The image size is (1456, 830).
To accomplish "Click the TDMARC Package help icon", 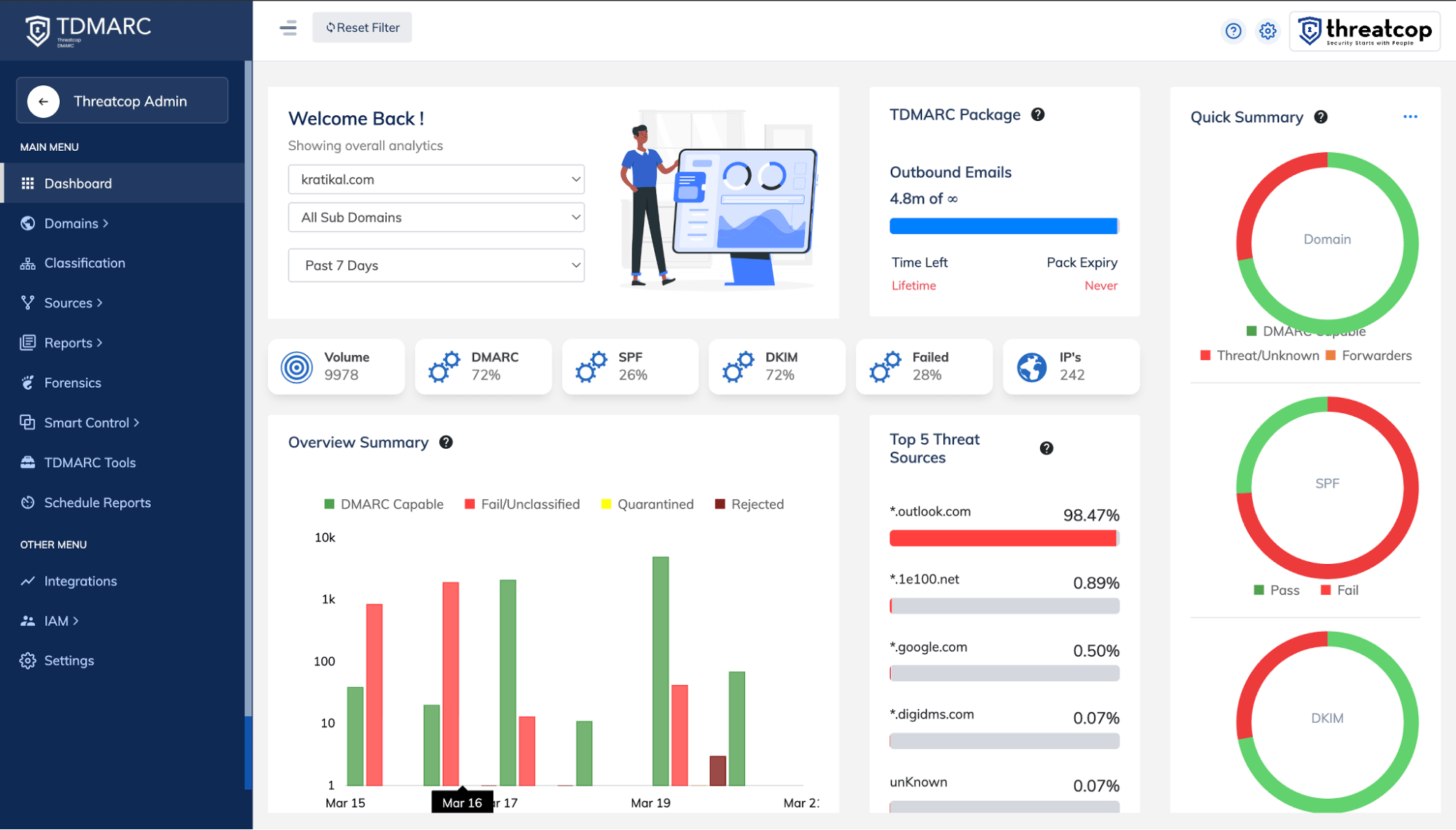I will pyautogui.click(x=1037, y=114).
